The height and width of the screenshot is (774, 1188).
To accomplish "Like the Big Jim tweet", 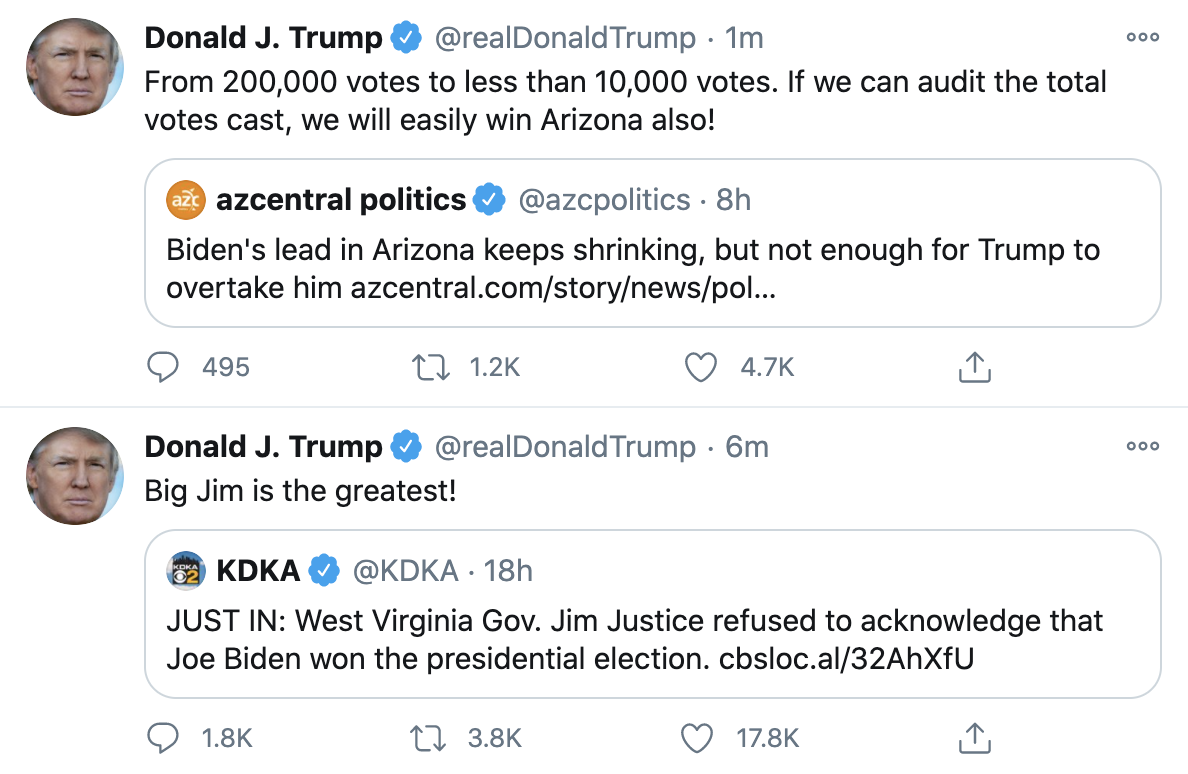I will [x=696, y=738].
